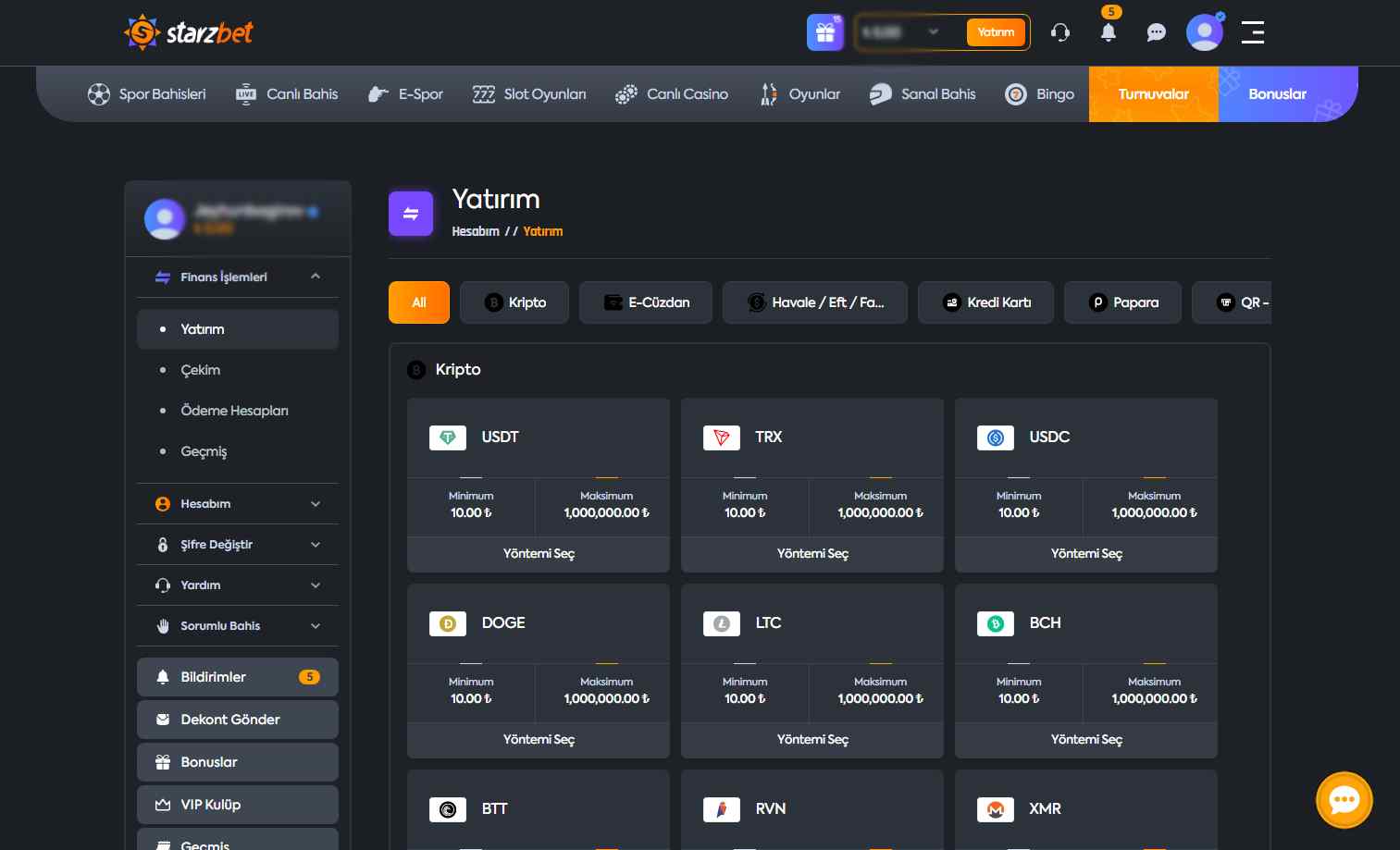The width and height of the screenshot is (1400, 850).
Task: Open Dekont Gönder in sidebar
Action: (x=238, y=720)
